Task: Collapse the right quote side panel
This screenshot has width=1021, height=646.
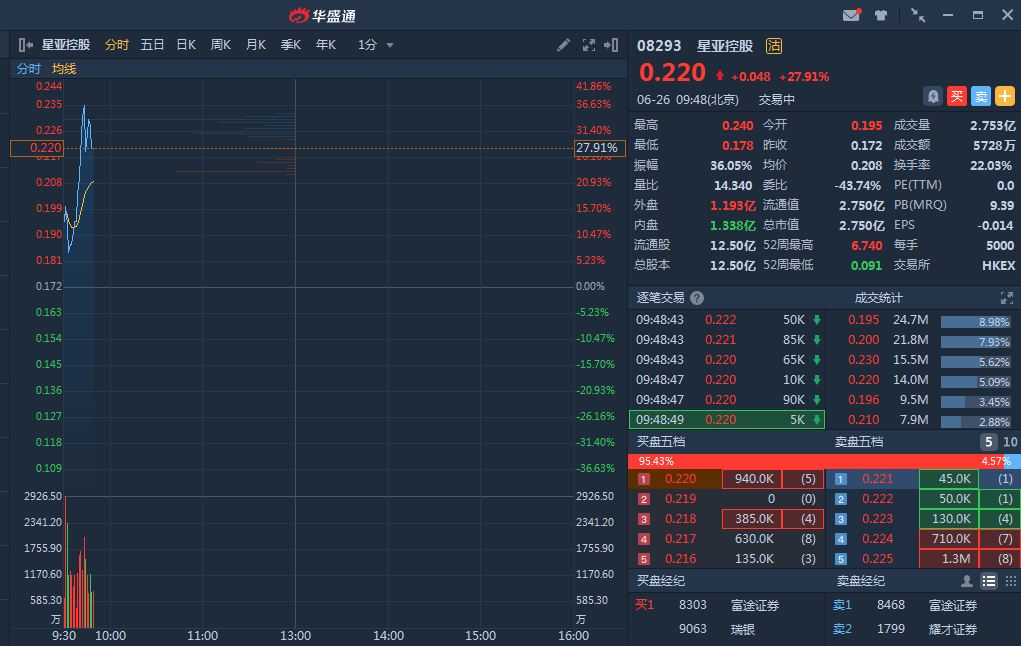Action: (x=612, y=45)
